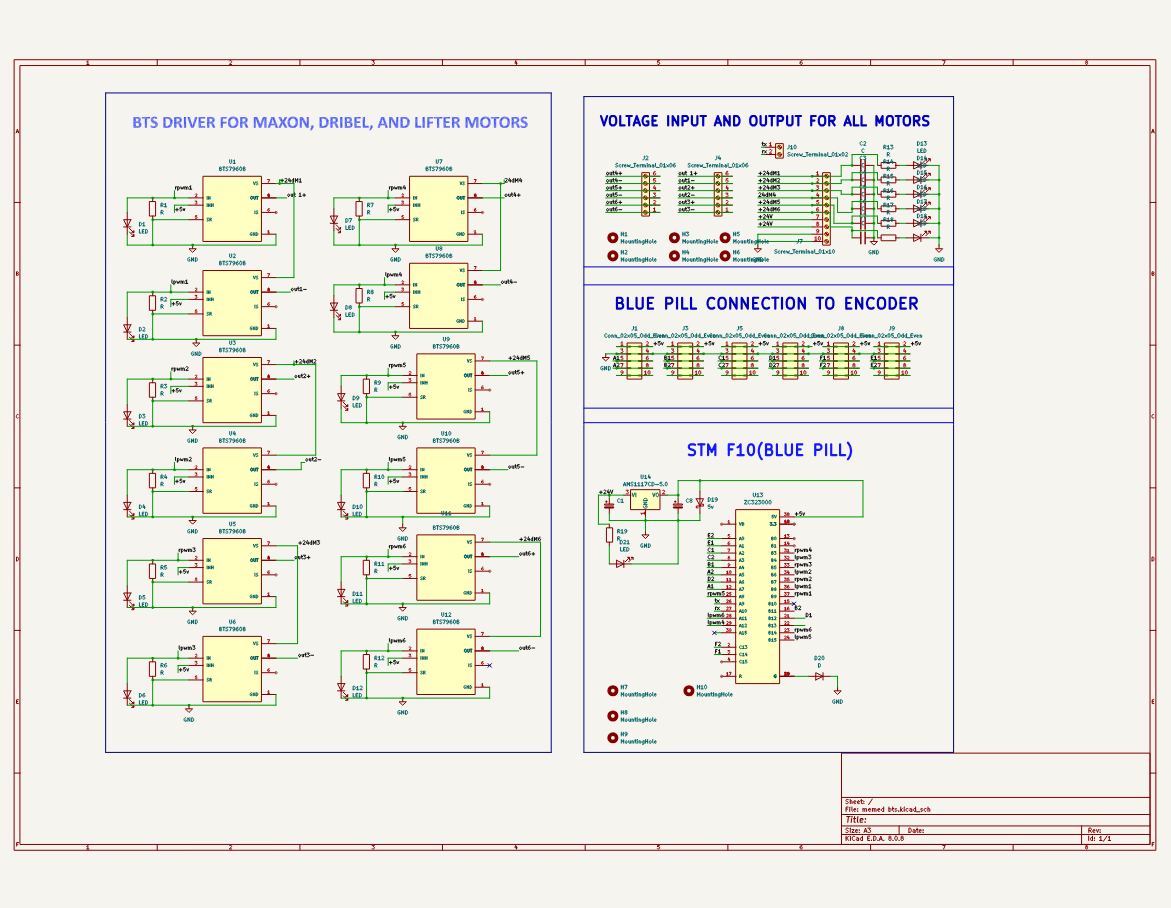Click the BTS DRIVER section title text

[x=330, y=123]
